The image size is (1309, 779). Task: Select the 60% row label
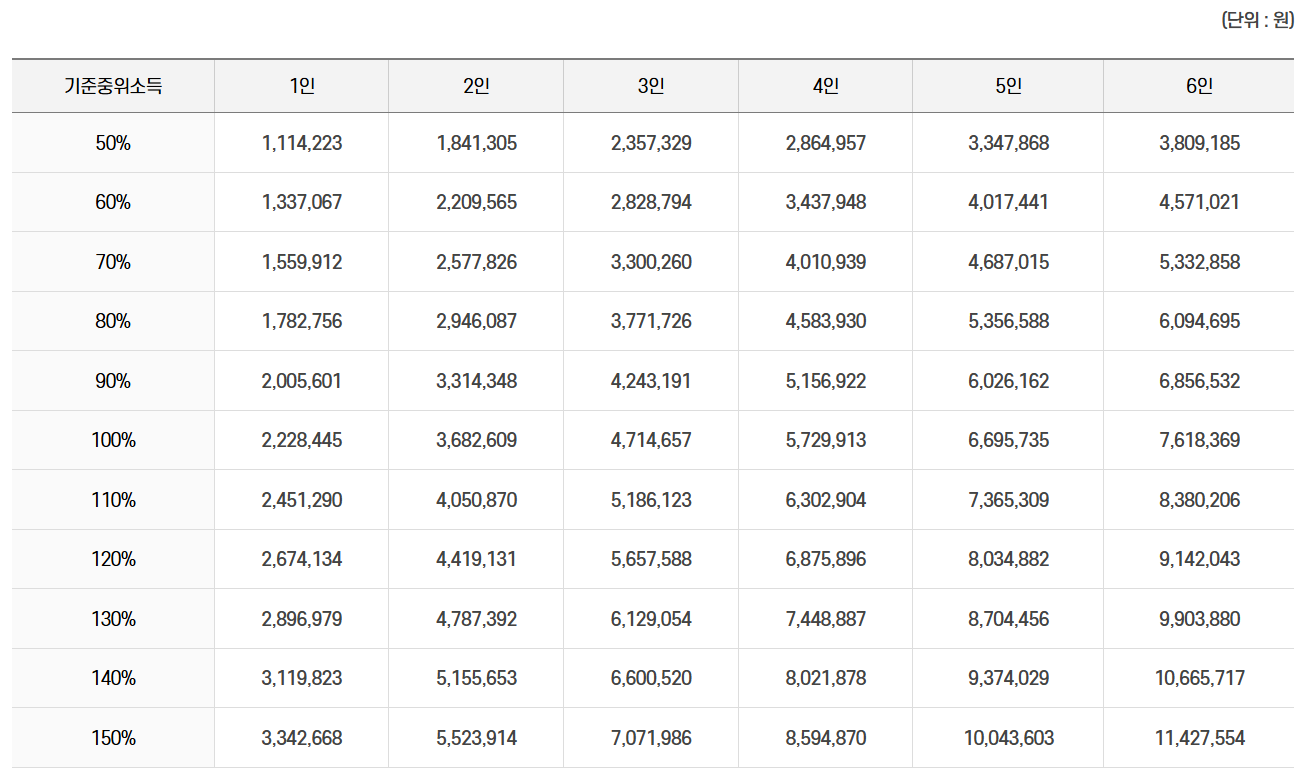[113, 202]
